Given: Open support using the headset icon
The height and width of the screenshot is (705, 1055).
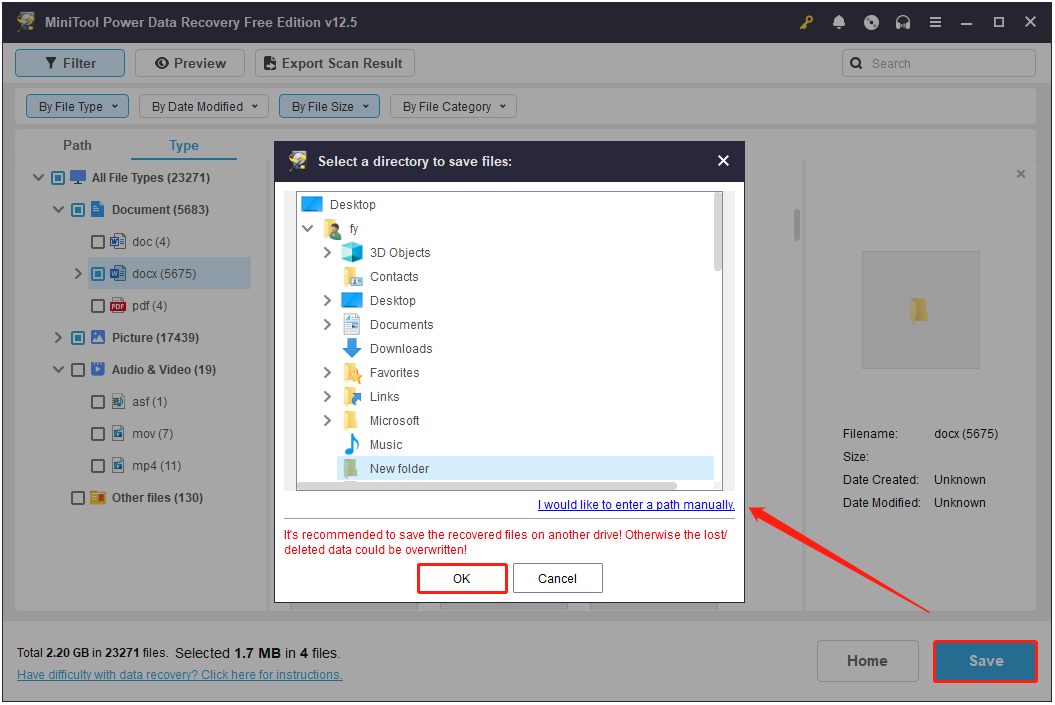Looking at the screenshot, I should 902,21.
